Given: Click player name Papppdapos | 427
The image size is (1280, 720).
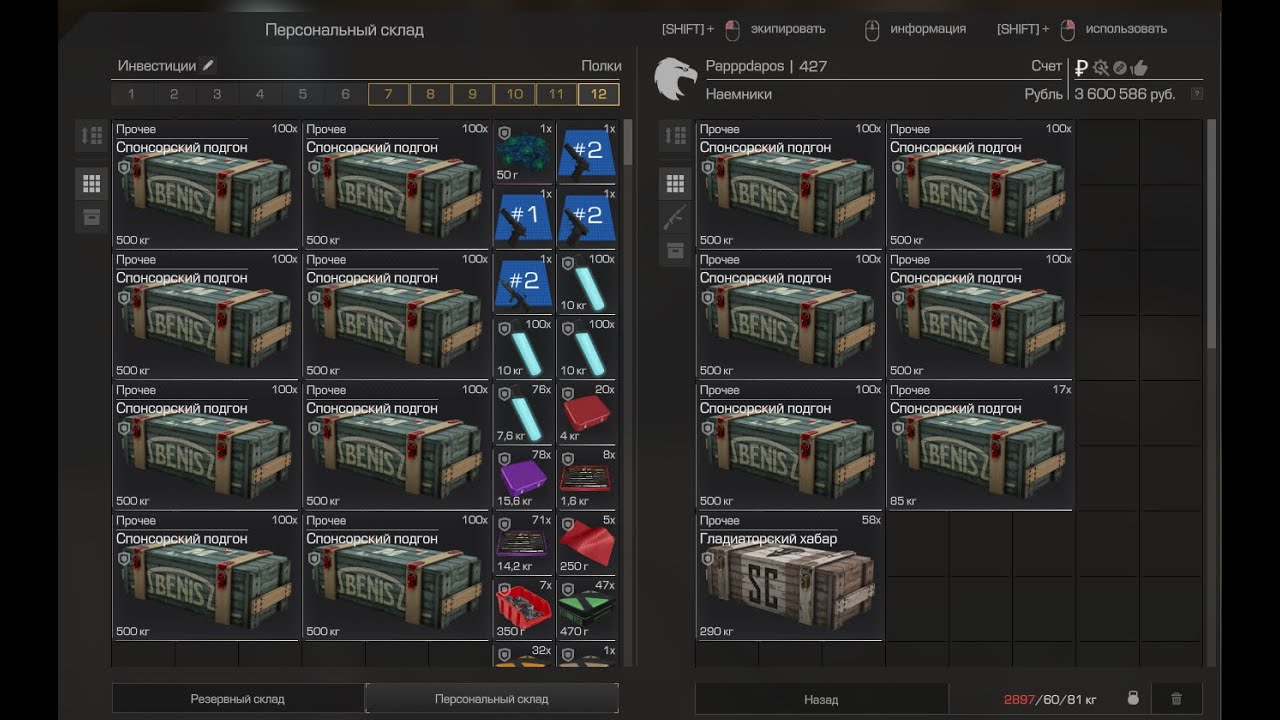Looking at the screenshot, I should tap(766, 67).
